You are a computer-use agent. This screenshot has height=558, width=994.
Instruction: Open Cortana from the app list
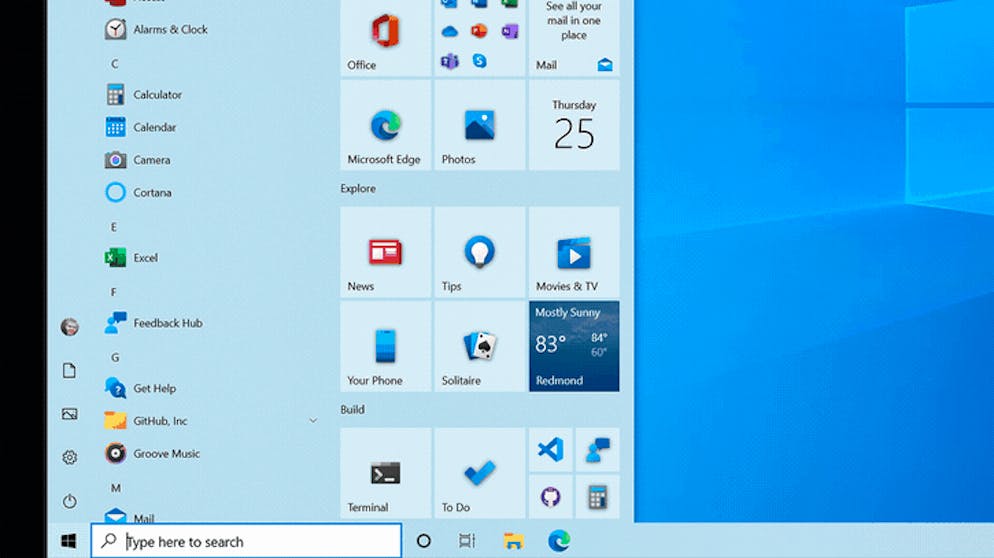[138, 192]
